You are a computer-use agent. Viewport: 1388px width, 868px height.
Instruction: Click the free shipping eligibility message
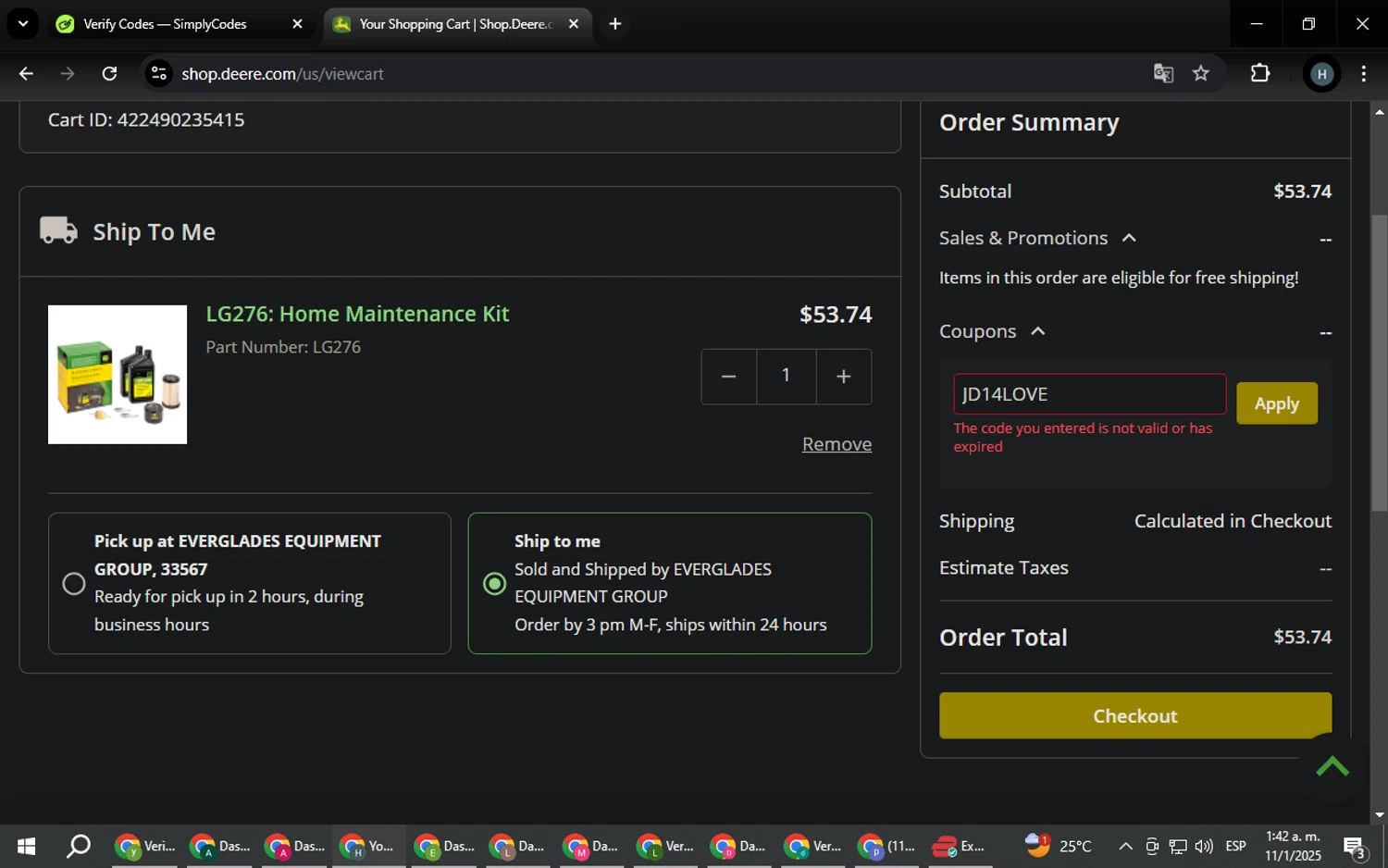(x=1119, y=278)
